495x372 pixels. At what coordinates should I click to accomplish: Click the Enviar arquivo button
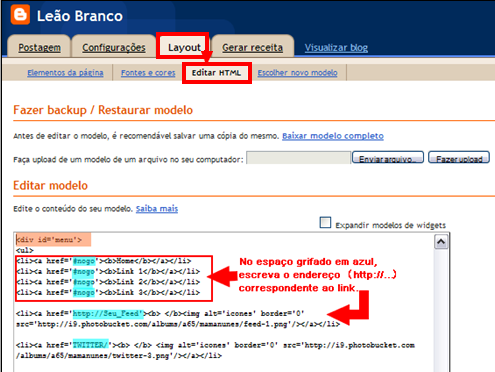click(x=388, y=158)
